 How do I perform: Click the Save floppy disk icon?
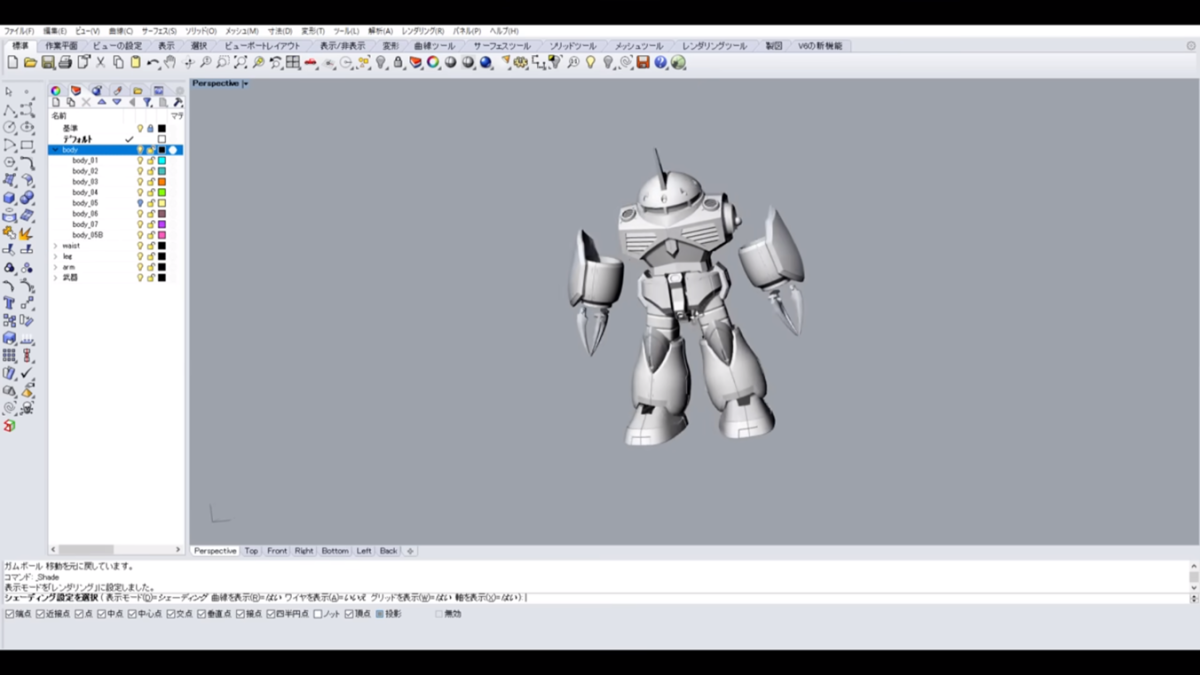48,63
